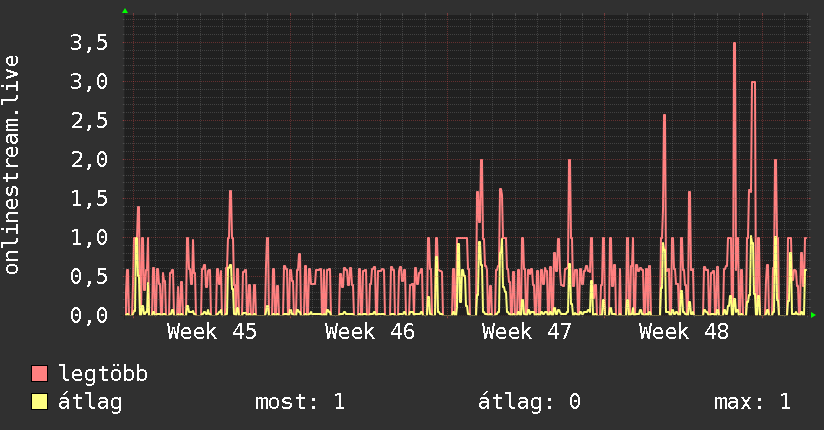
Task: Click the green arrow atop the y-axis
Action: point(125,11)
